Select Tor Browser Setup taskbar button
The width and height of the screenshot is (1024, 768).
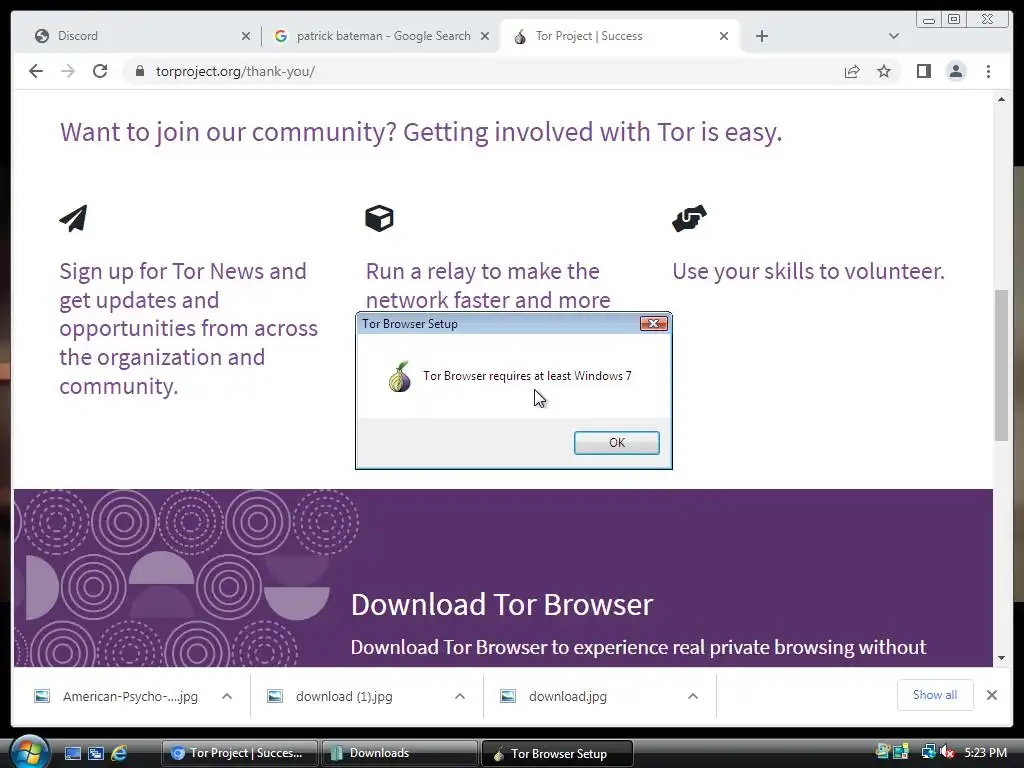click(557, 754)
